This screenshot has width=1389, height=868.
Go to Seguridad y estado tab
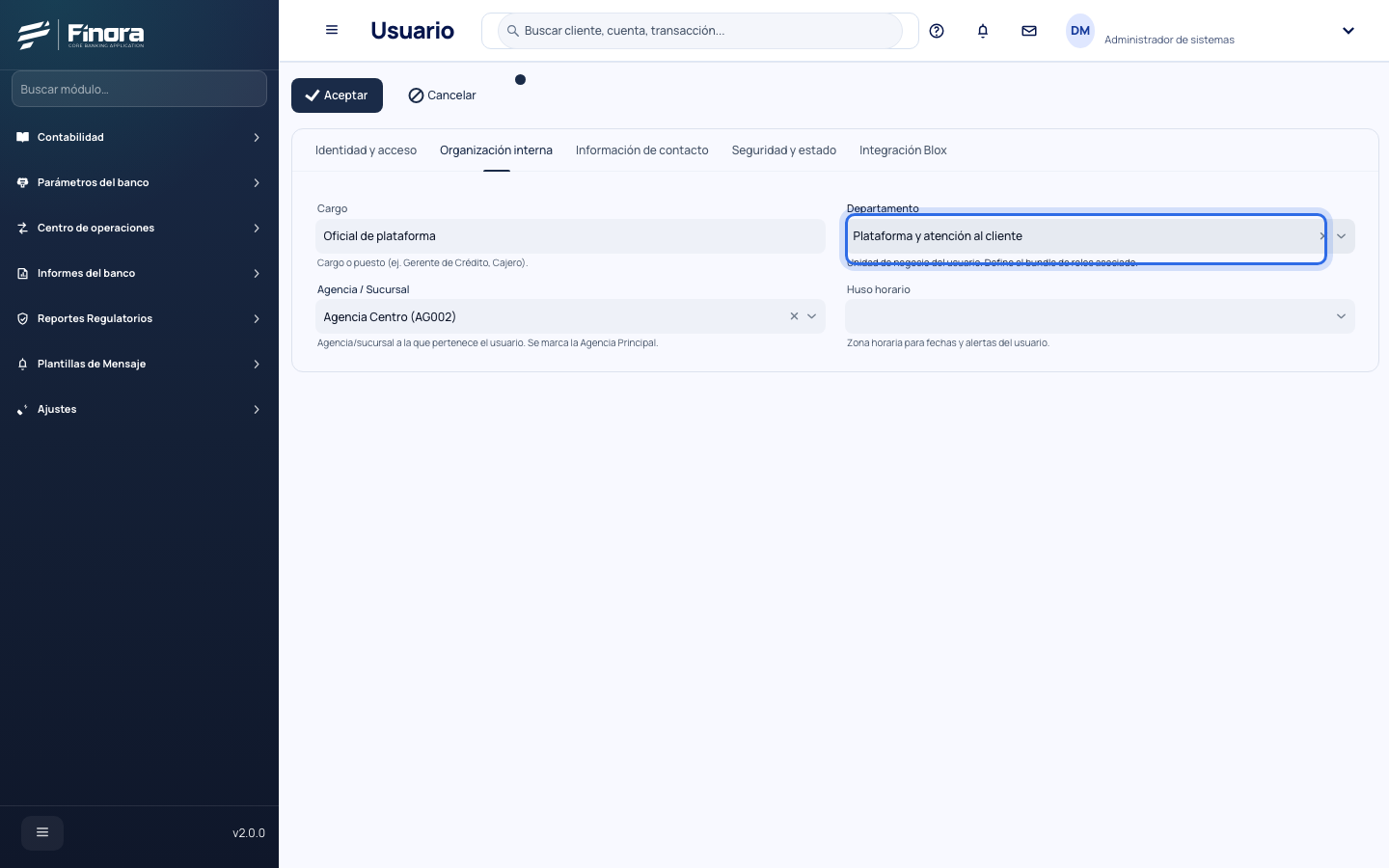(x=784, y=150)
